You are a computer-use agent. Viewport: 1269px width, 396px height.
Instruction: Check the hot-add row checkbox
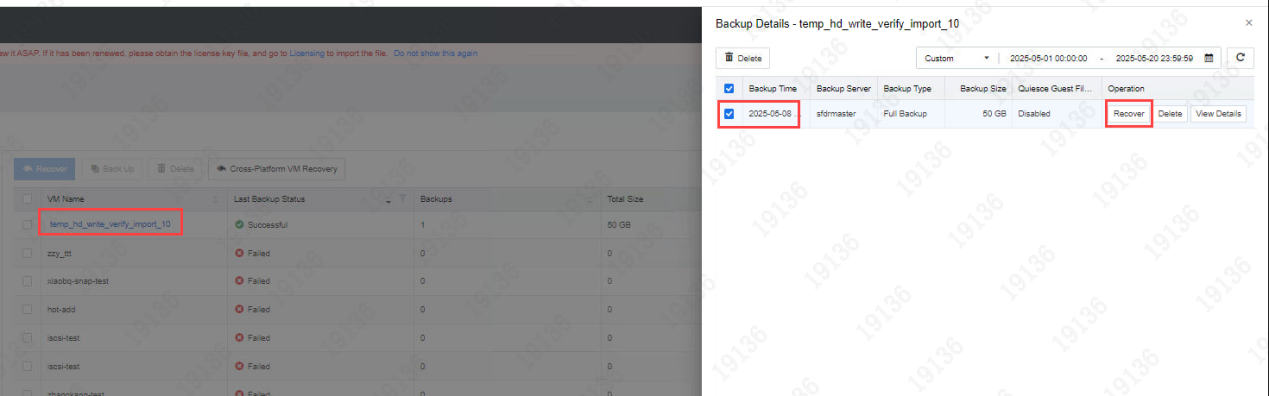pyautogui.click(x=27, y=310)
